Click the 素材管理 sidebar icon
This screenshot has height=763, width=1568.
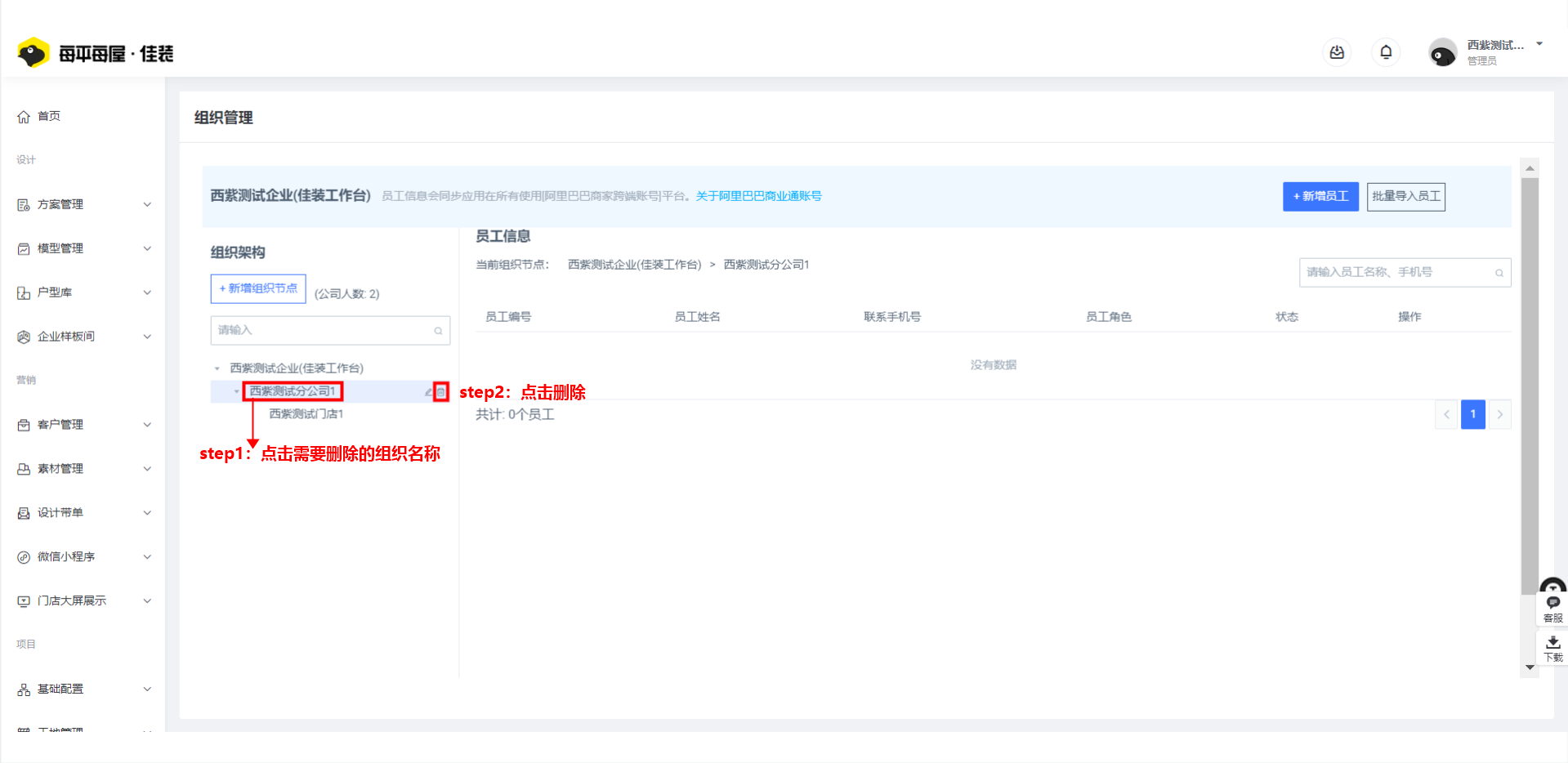[24, 469]
